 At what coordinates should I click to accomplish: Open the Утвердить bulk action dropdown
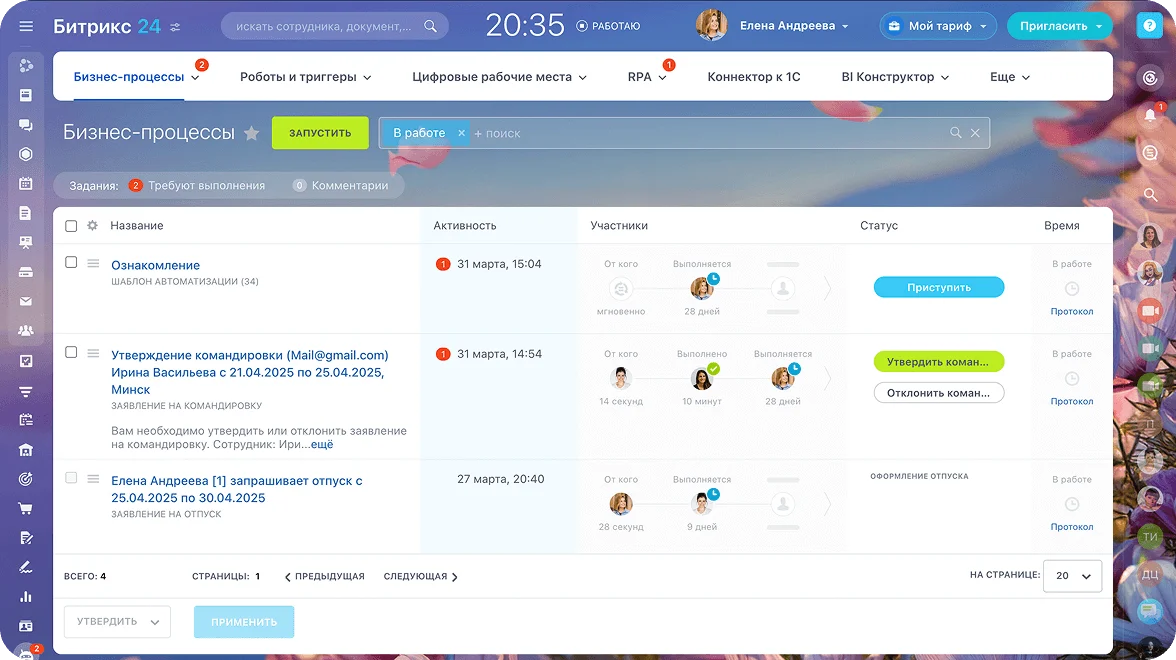tap(117, 622)
